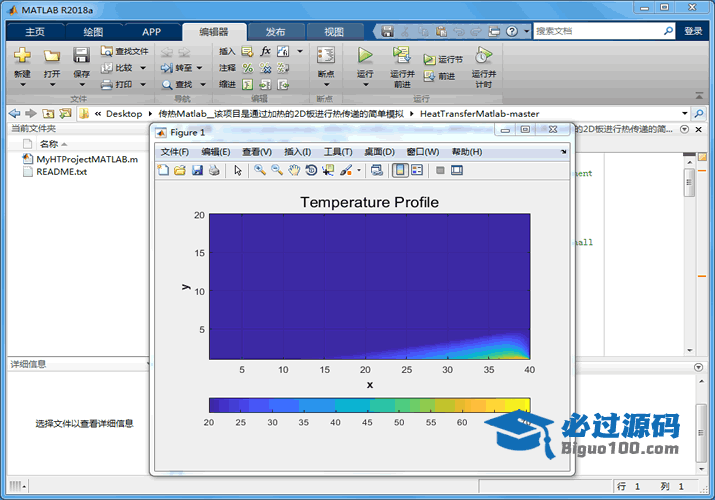
Task: Click the Save Figure icon in Figure toolbar
Action: 197,170
